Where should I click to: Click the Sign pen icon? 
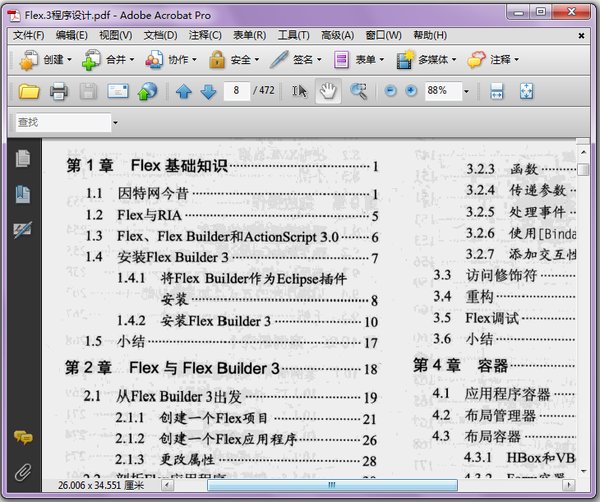tap(279, 60)
